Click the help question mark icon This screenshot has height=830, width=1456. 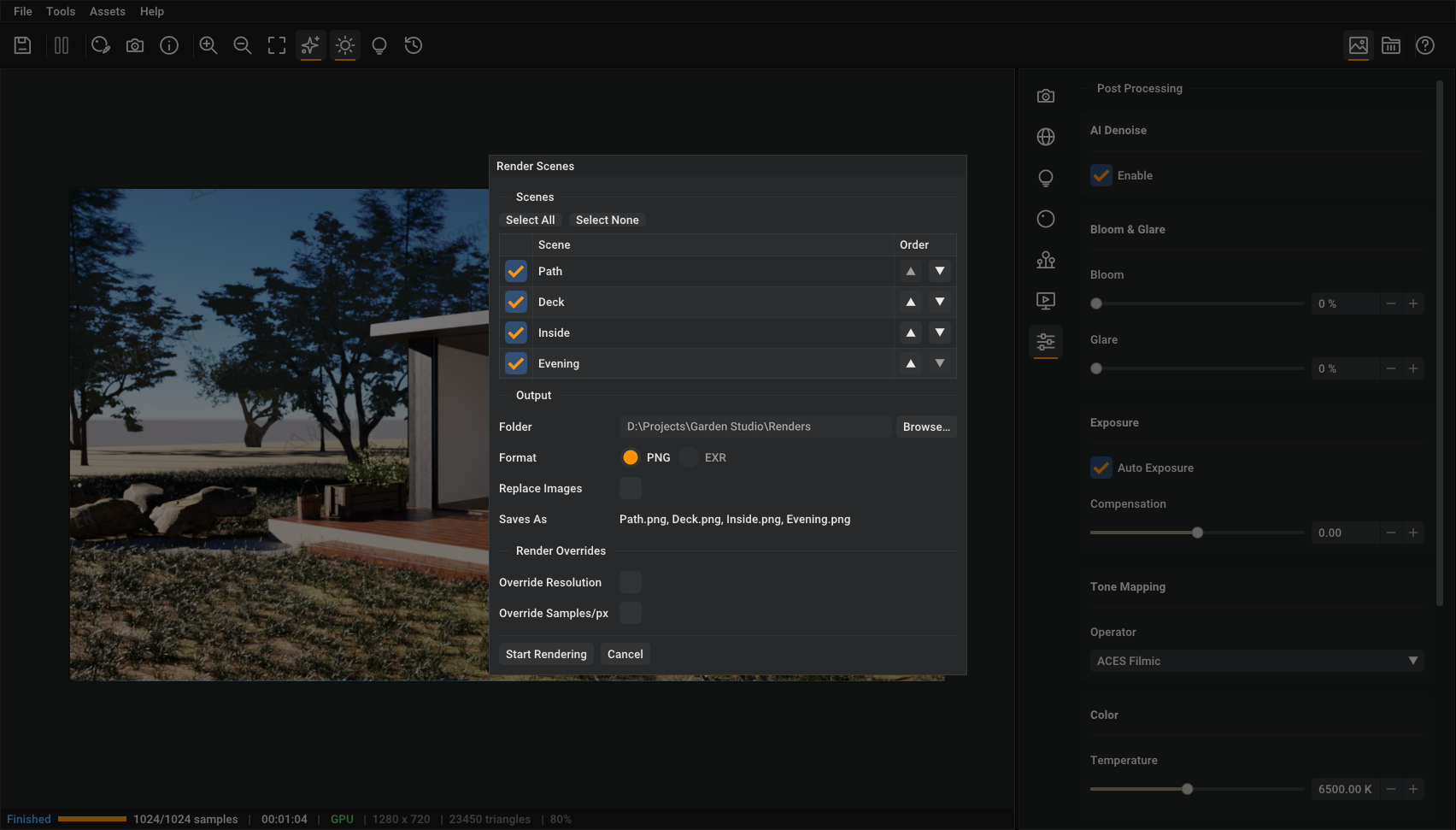pos(1425,45)
